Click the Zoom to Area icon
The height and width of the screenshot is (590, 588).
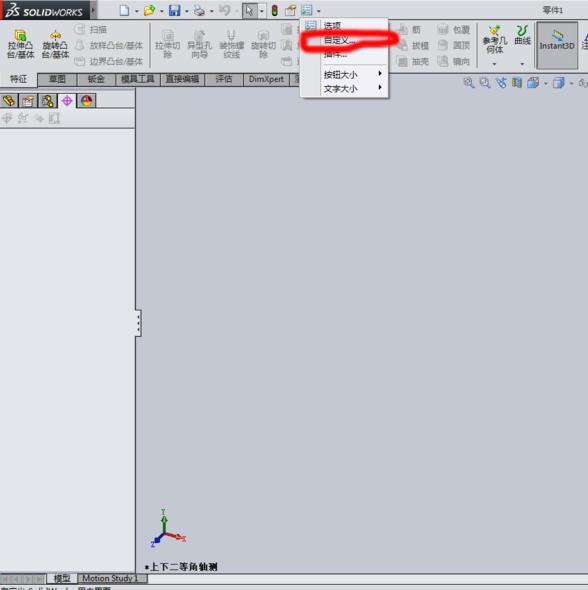pyautogui.click(x=485, y=82)
